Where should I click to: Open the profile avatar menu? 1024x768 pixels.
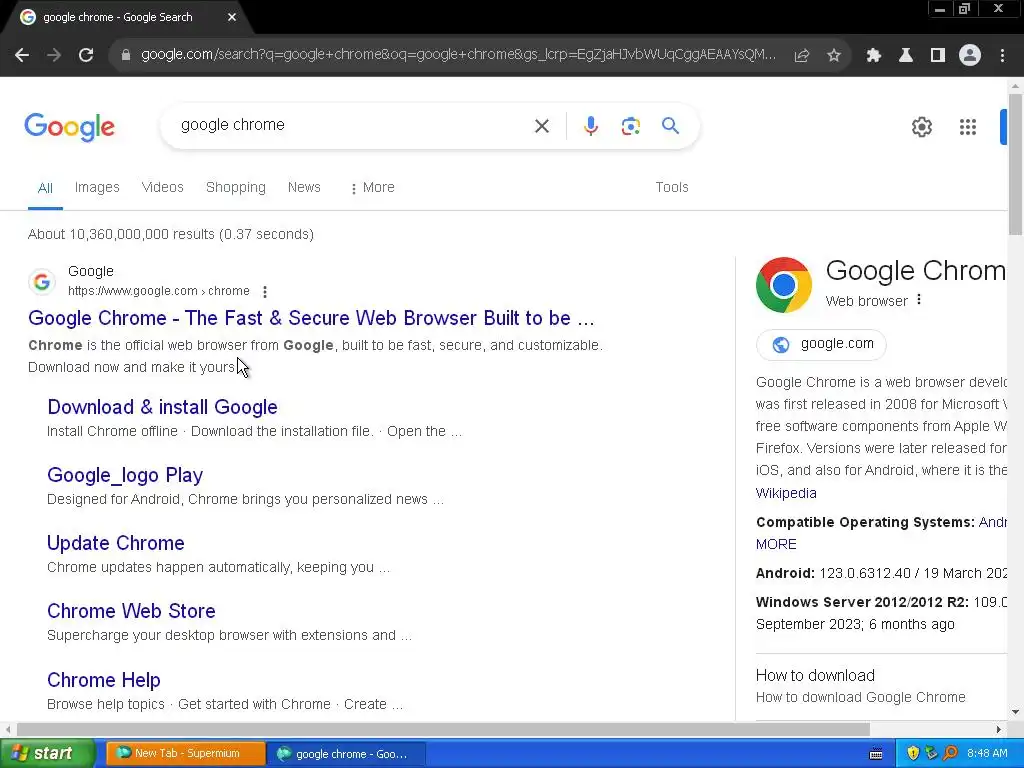[970, 56]
